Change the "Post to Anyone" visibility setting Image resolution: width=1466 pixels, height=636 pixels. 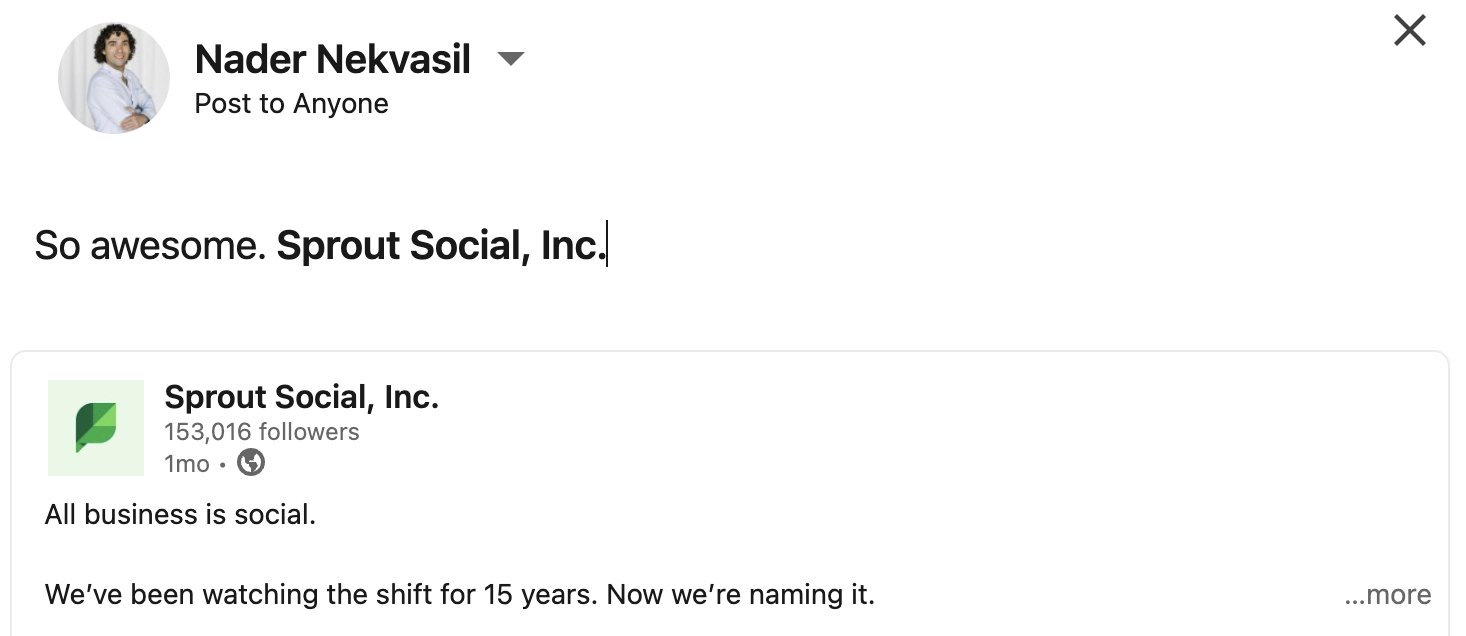pos(291,103)
